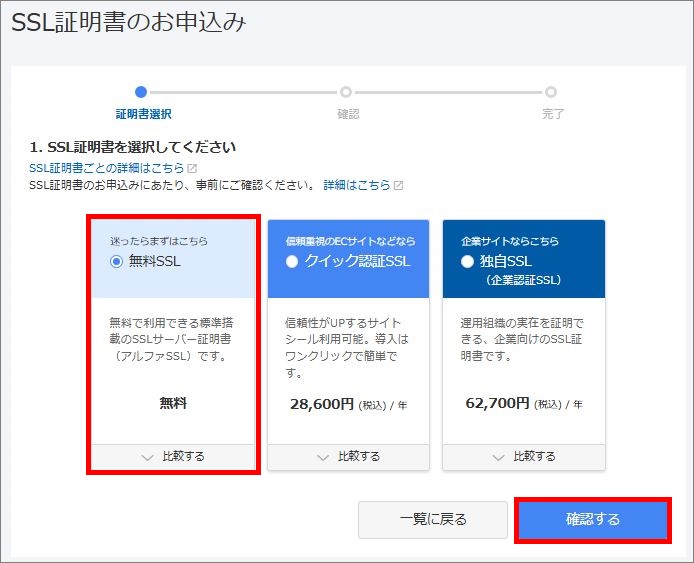Click the 迷ったらまずはこちら caption
Image resolution: width=694 pixels, height=563 pixels.
[x=159, y=241]
